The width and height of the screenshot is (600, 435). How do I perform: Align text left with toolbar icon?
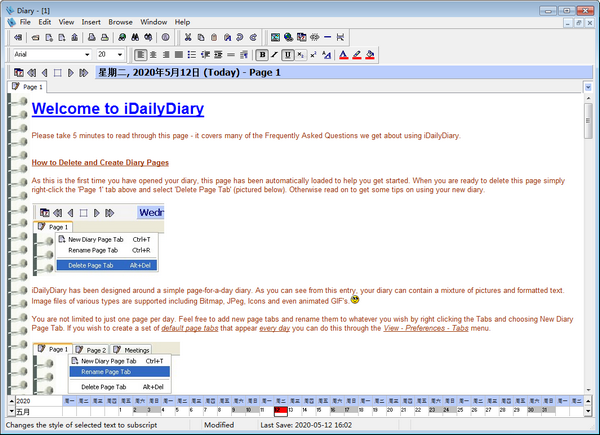(x=141, y=55)
